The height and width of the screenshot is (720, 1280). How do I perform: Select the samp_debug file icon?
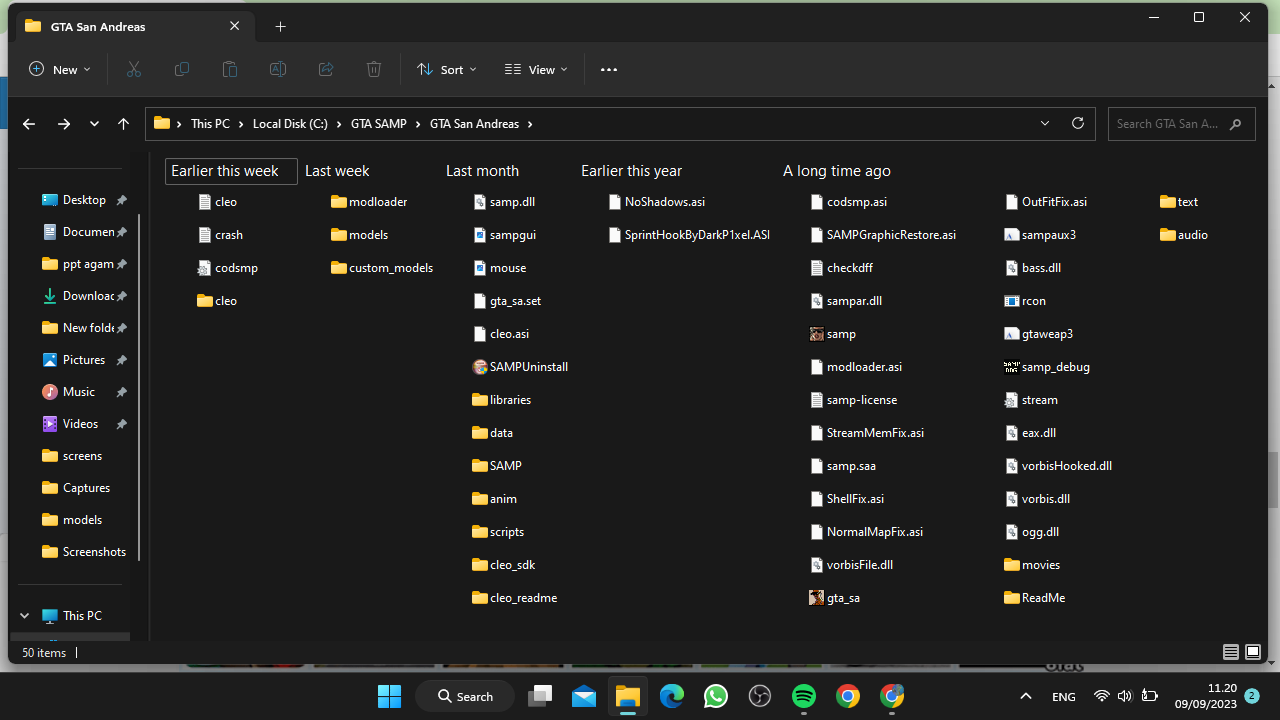[1011, 367]
